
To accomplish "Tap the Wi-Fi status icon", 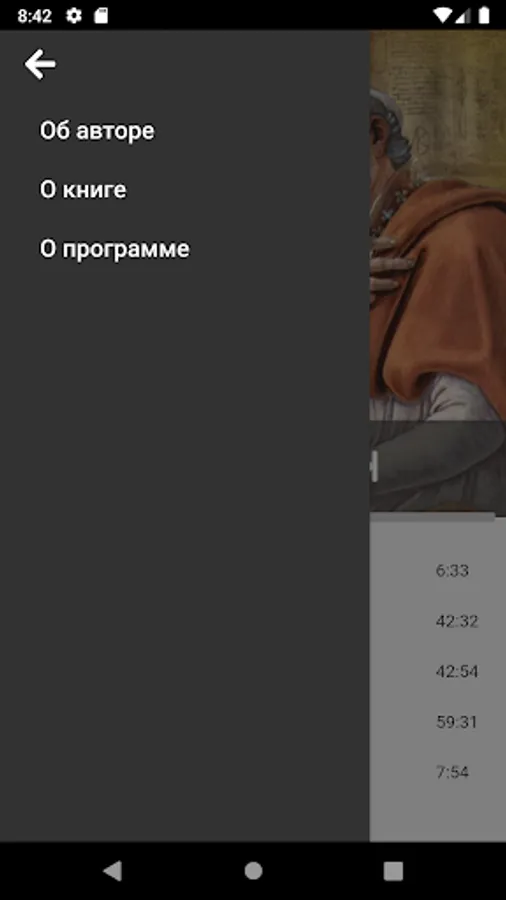I will pos(442,15).
